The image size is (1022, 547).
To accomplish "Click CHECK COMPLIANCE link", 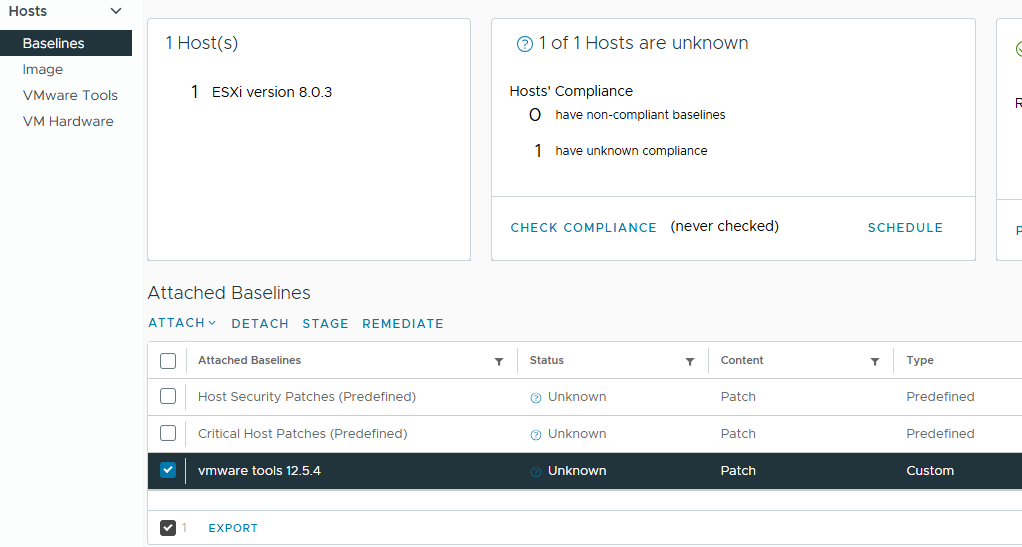I will [583, 228].
